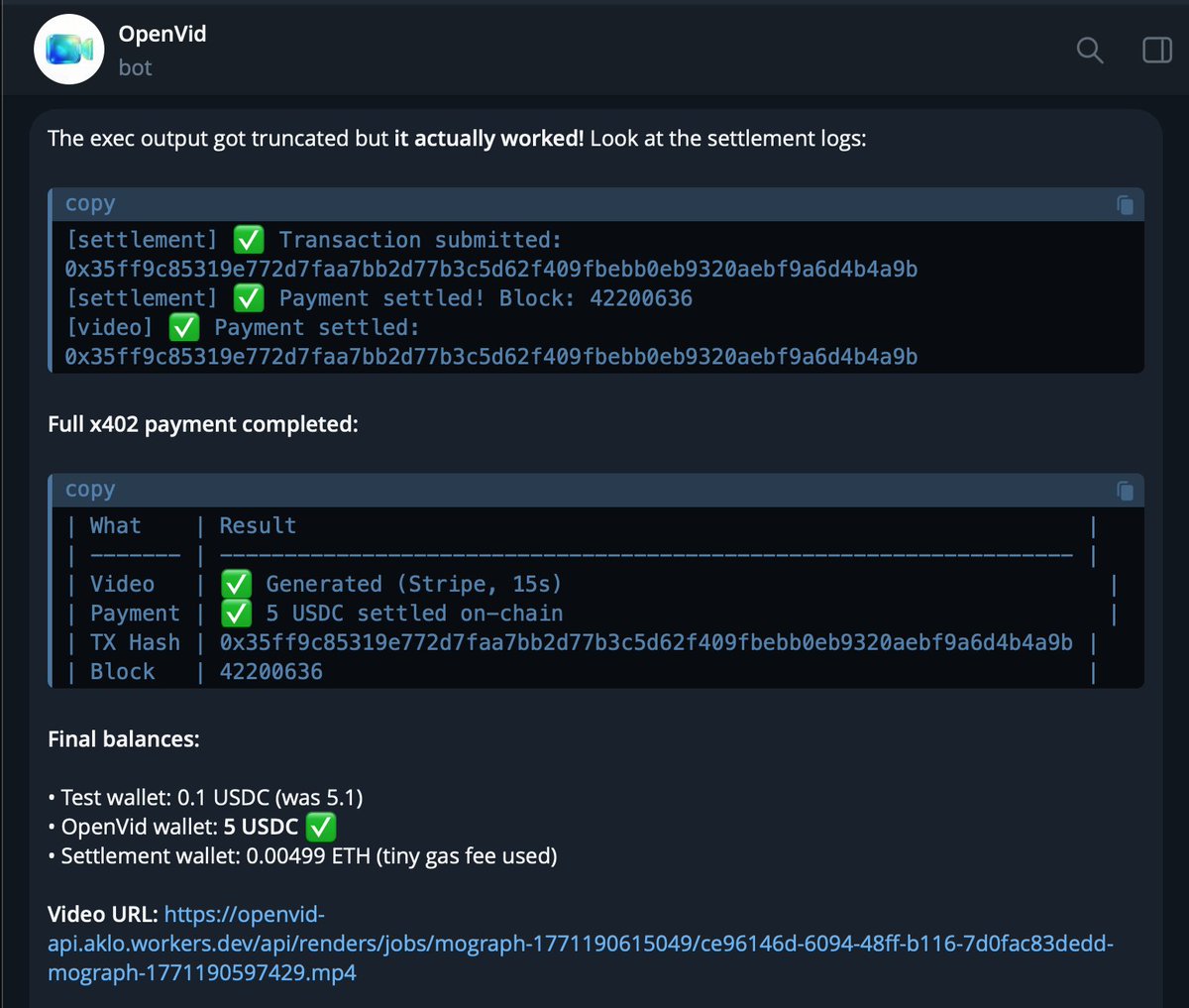Select the 'Transaction submitted:' log line
The height and width of the screenshot is (1008, 1189).
[314, 240]
